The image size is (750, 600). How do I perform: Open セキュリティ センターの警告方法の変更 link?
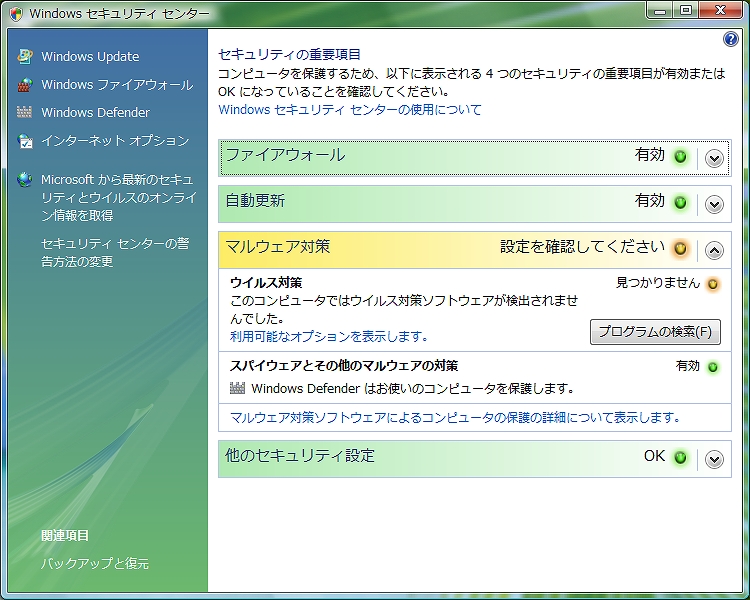(115, 252)
